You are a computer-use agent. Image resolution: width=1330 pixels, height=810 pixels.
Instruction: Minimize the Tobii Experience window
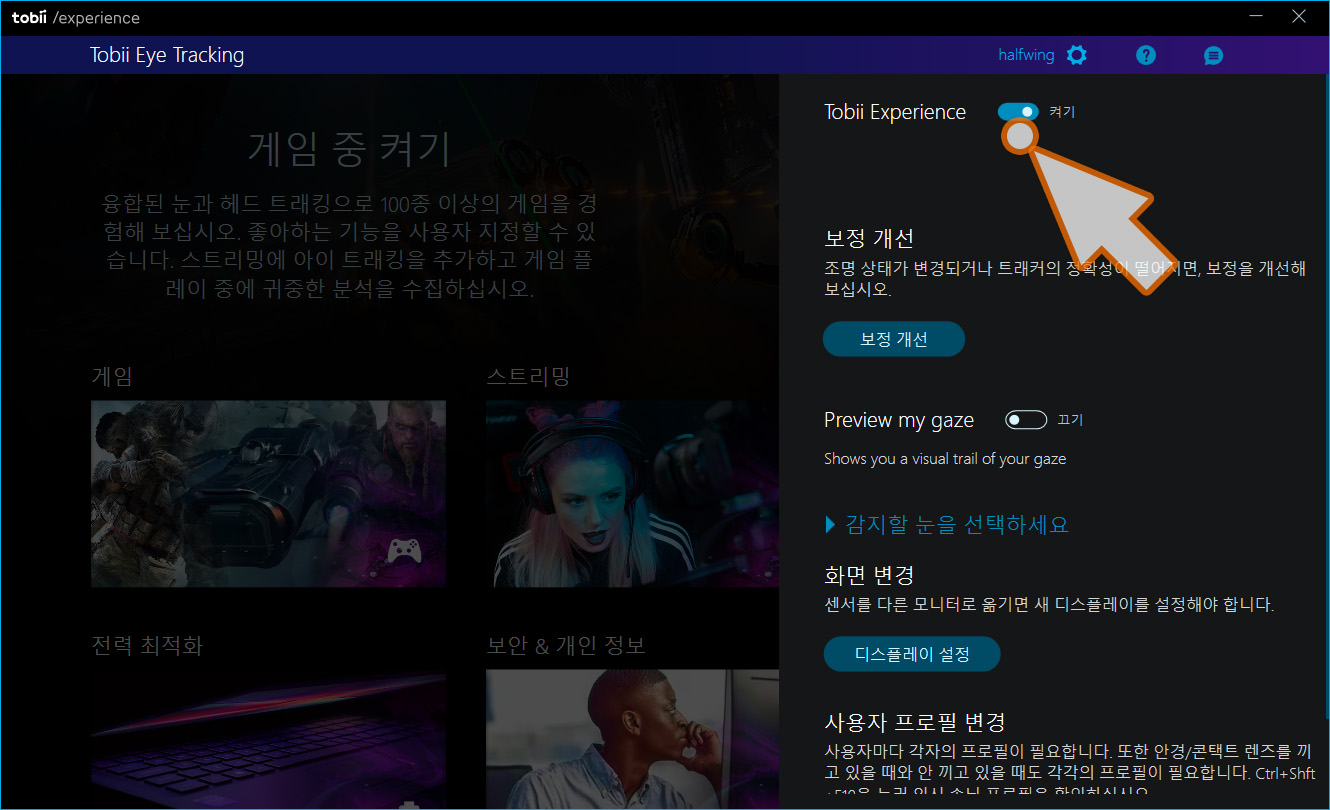[x=1255, y=16]
